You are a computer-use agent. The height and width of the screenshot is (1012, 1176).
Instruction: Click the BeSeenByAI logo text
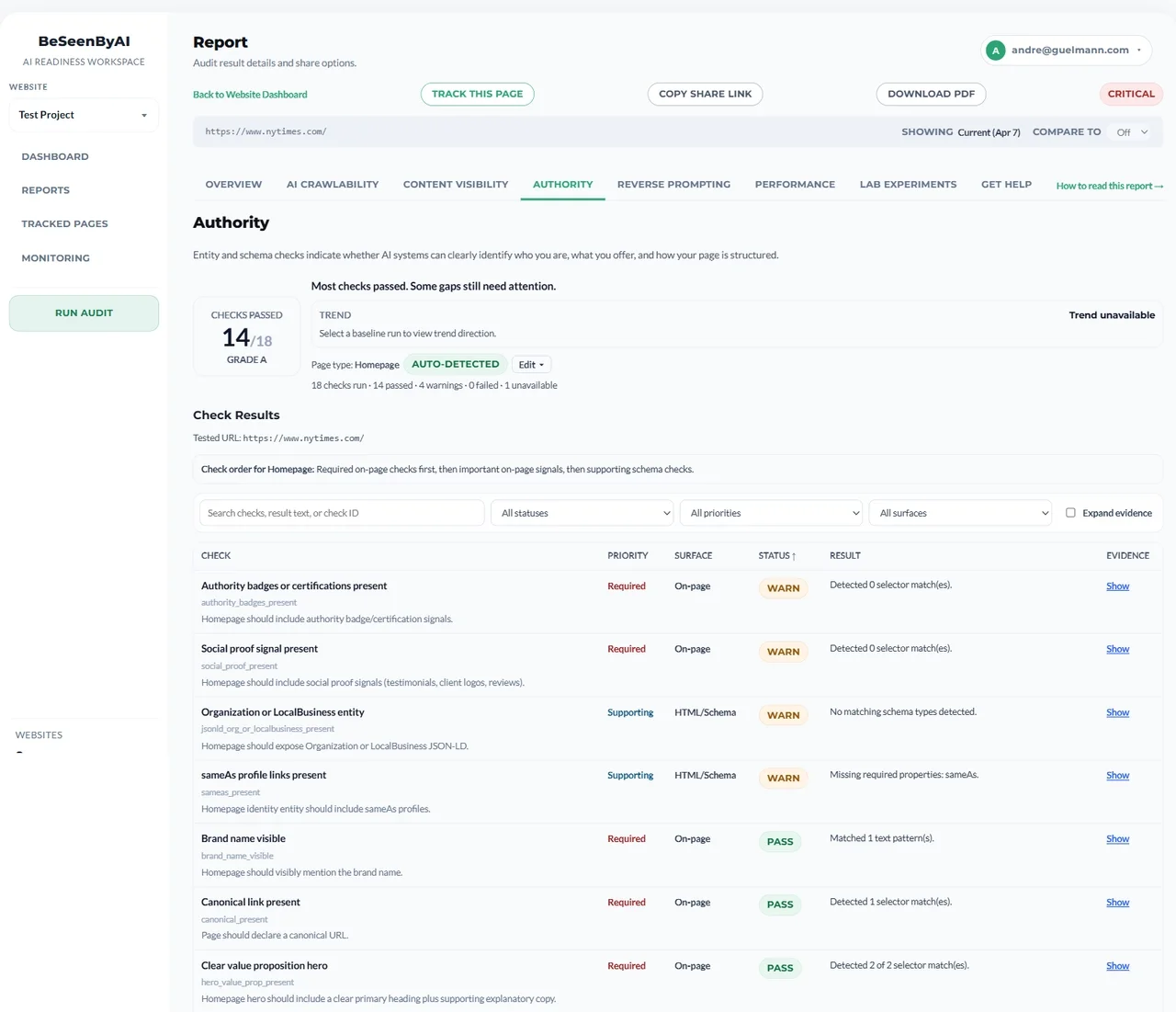pos(84,41)
